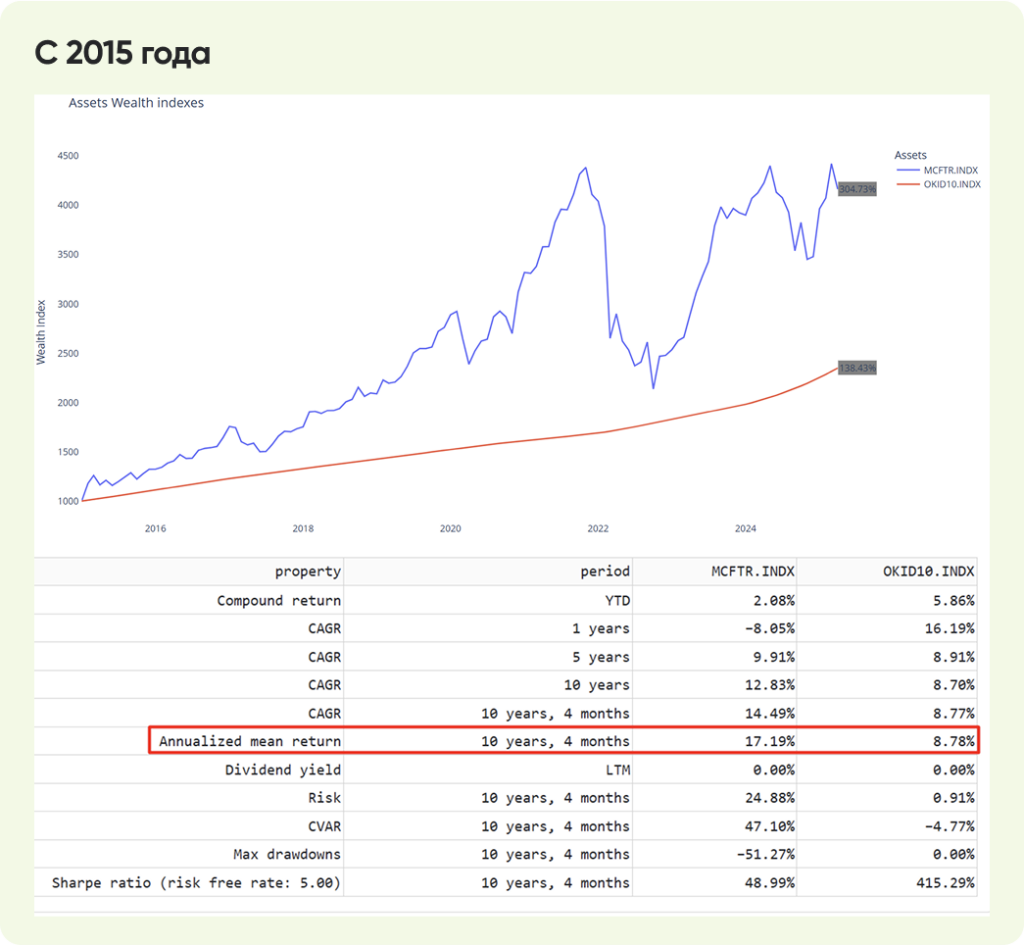Click the 2.08% value cell

pos(774,600)
